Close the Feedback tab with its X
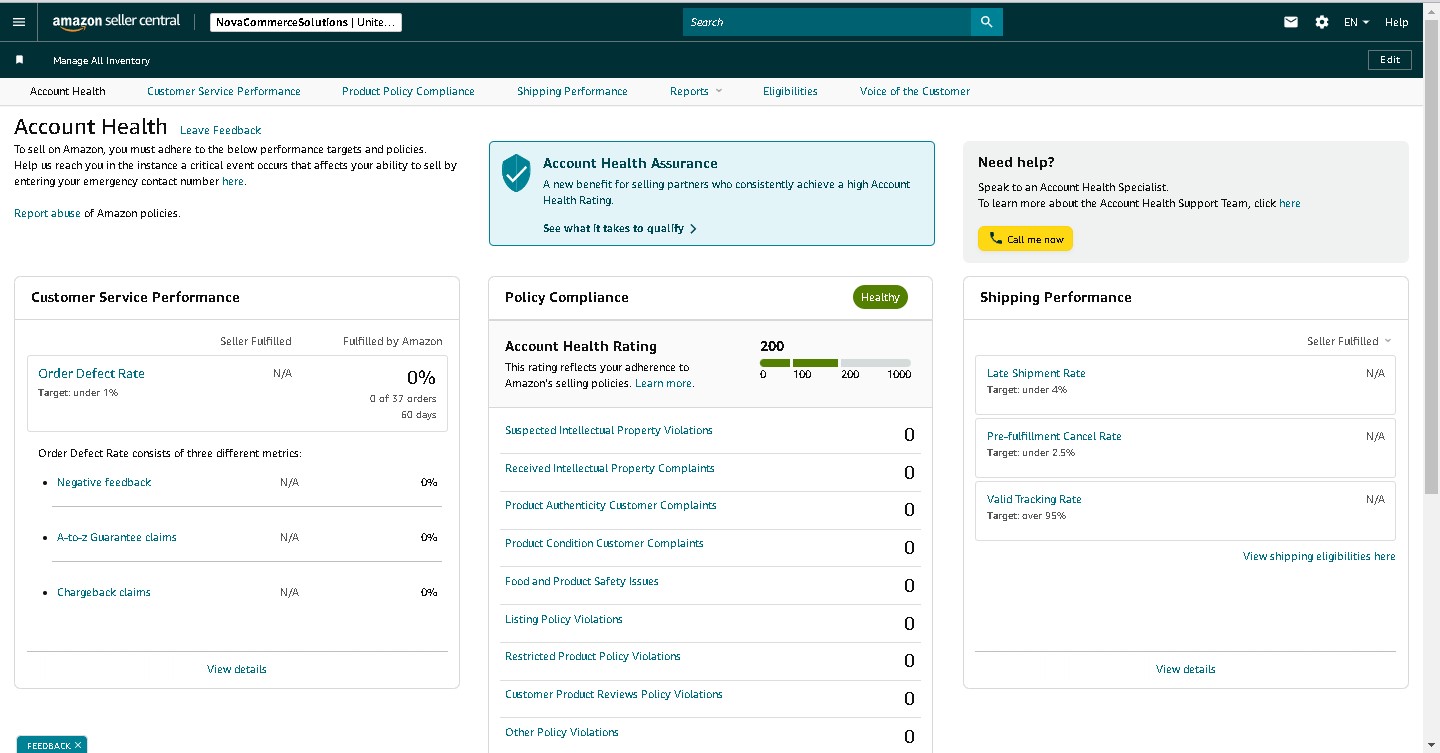The height and width of the screenshot is (753, 1440). tap(78, 745)
